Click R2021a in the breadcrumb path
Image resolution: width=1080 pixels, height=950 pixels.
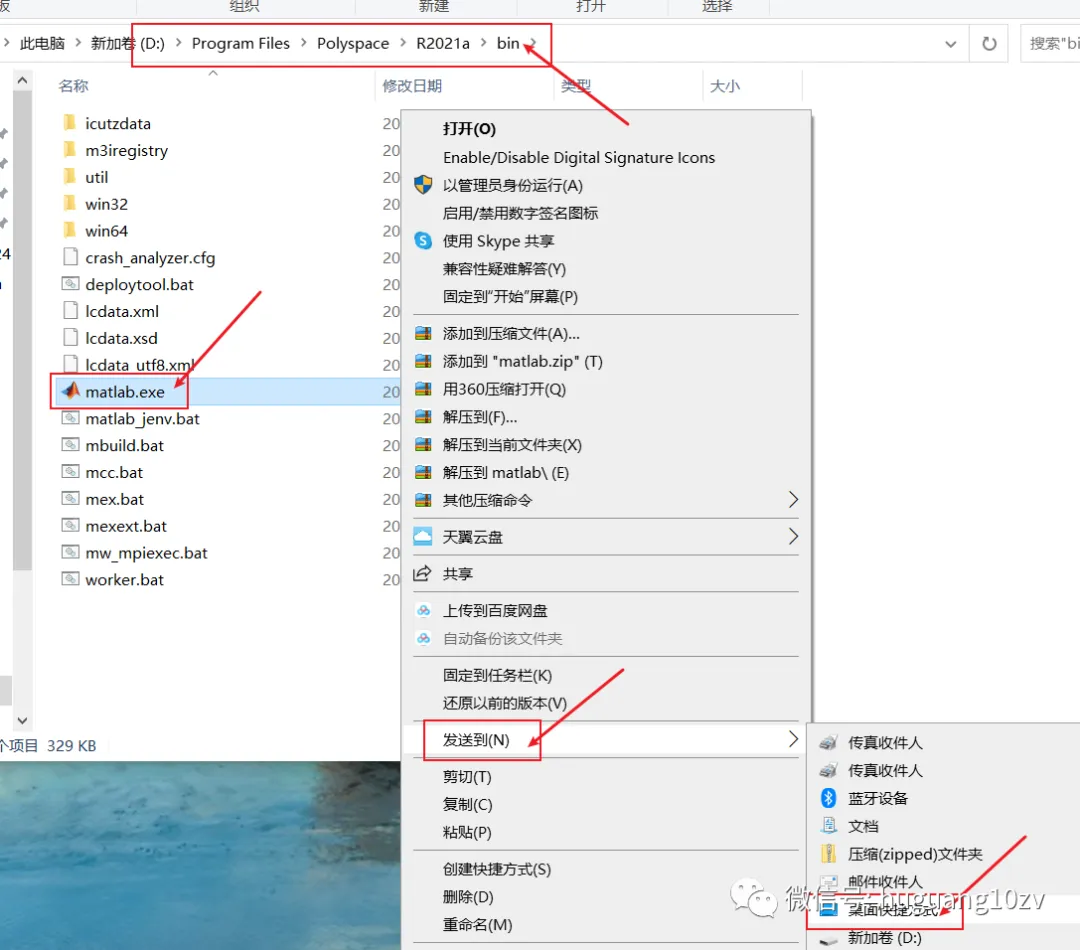point(443,43)
